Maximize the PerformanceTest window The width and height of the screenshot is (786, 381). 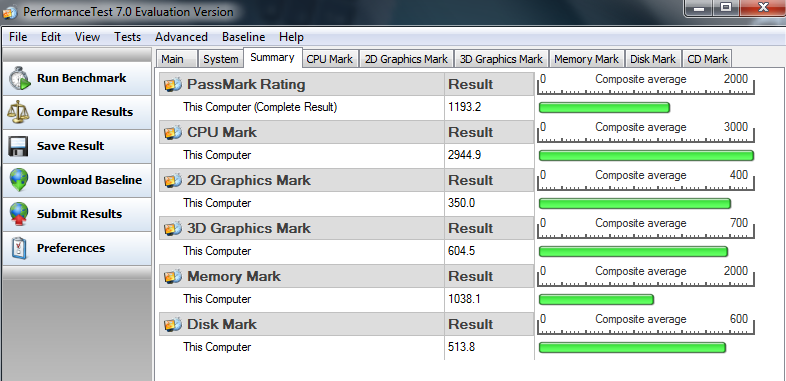(726, 8)
